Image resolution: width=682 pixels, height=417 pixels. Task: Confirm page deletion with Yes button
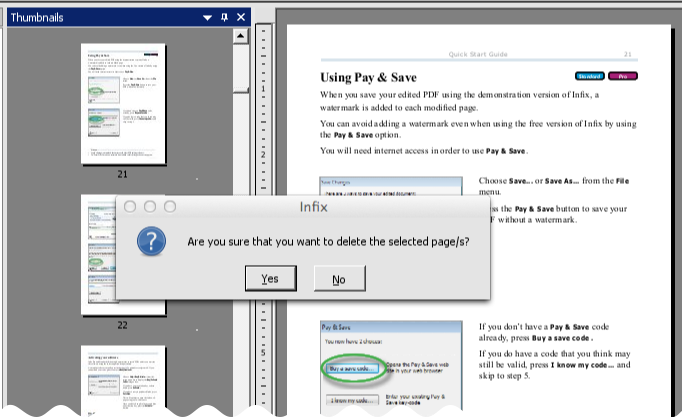(x=270, y=278)
